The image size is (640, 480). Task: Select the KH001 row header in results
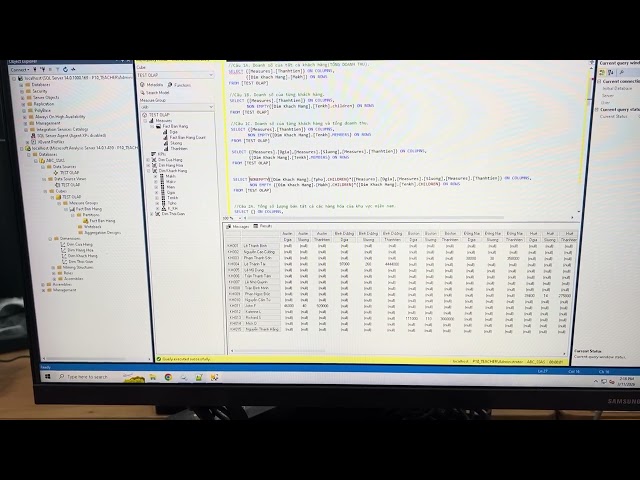(x=232, y=246)
